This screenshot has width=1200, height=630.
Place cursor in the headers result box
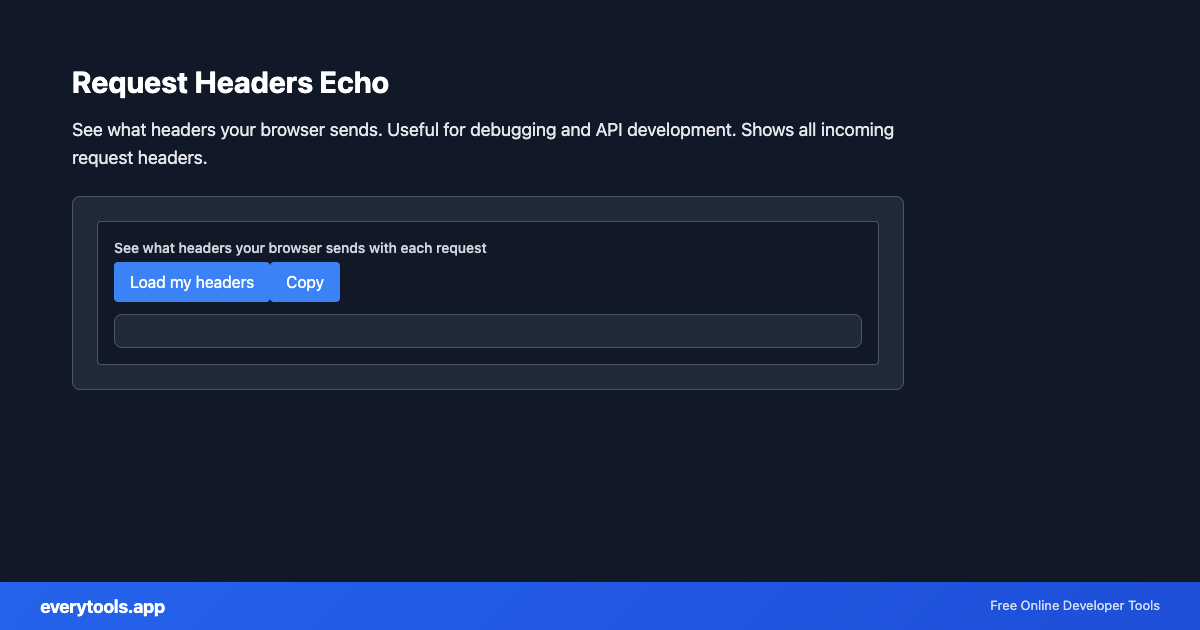coord(488,330)
